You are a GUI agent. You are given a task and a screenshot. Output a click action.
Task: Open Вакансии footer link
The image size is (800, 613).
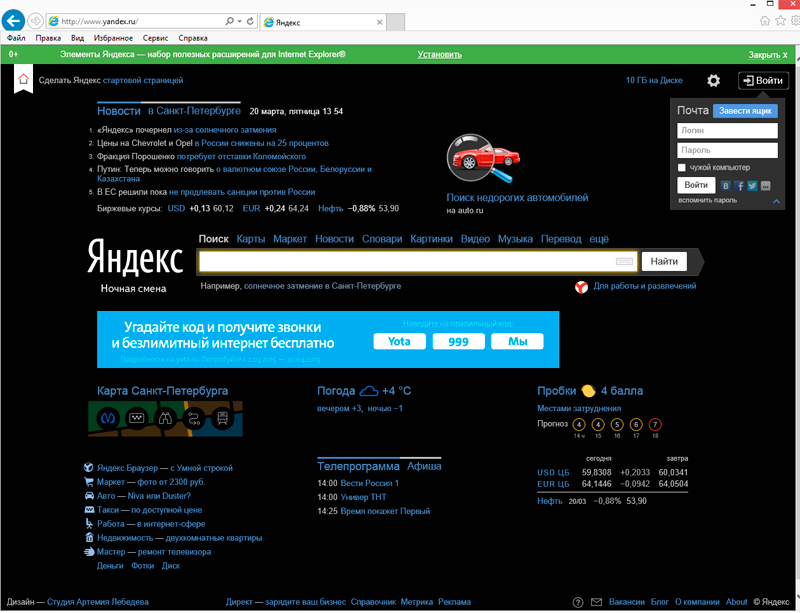point(627,602)
